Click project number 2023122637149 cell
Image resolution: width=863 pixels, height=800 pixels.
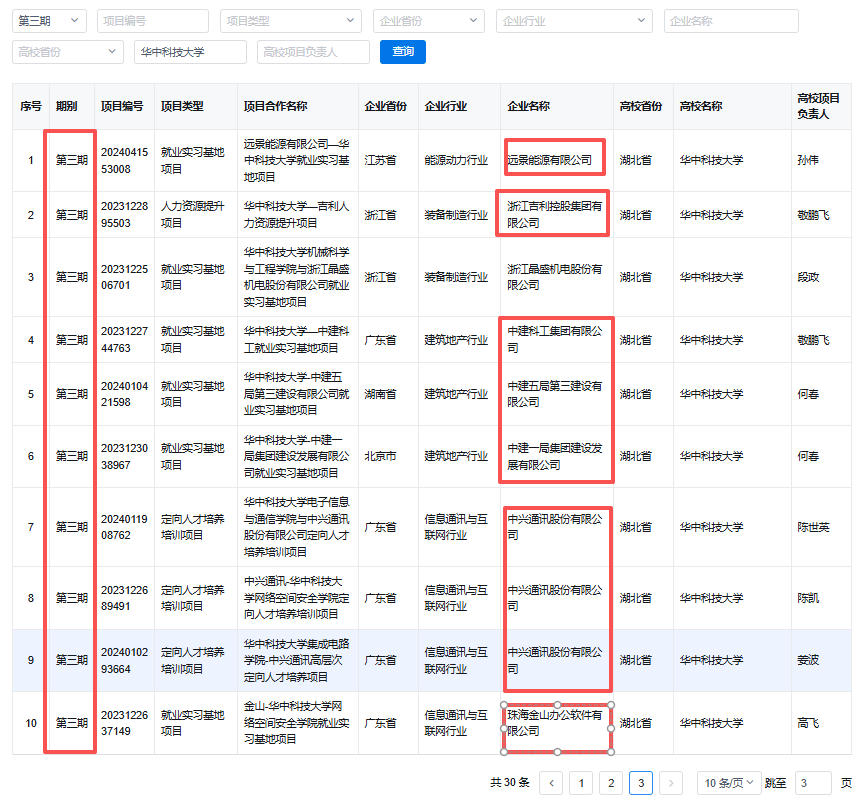click(124, 723)
